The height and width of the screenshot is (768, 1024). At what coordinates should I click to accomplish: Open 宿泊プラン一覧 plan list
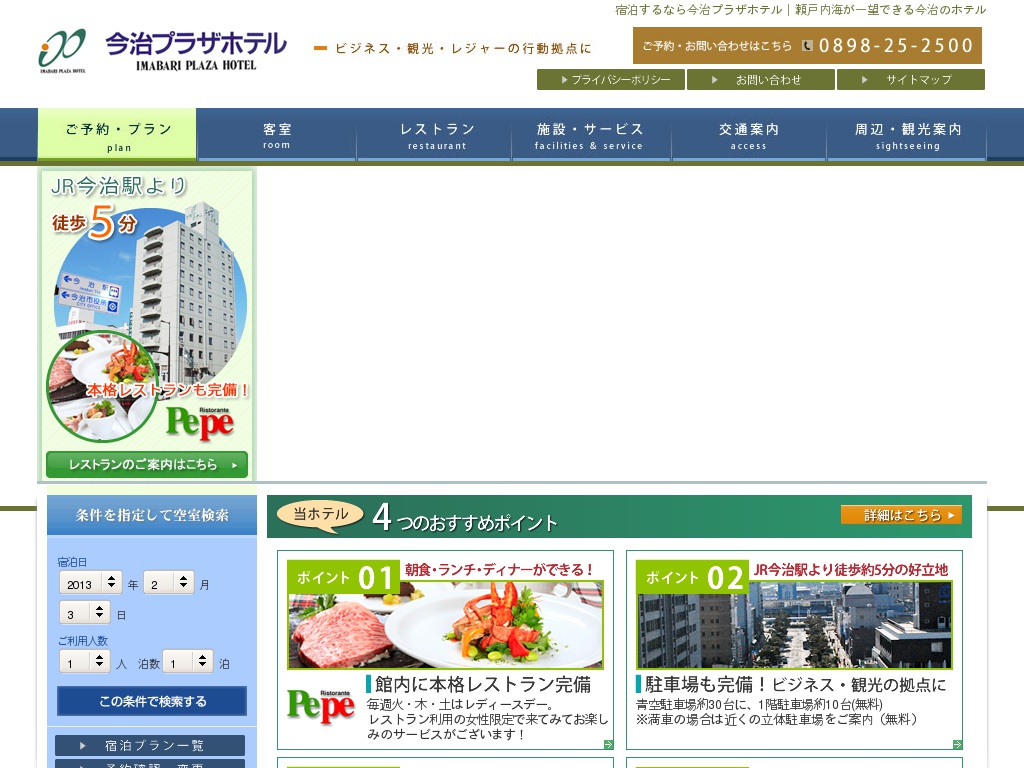150,745
